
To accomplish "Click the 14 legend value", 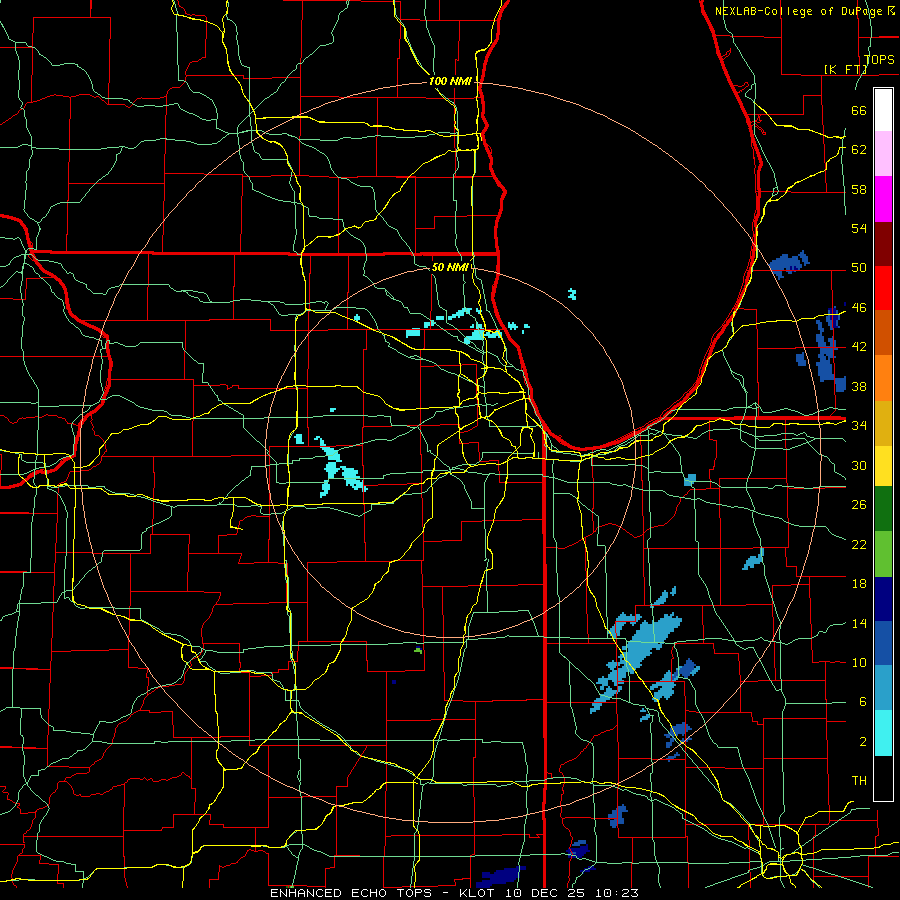I will [x=859, y=623].
